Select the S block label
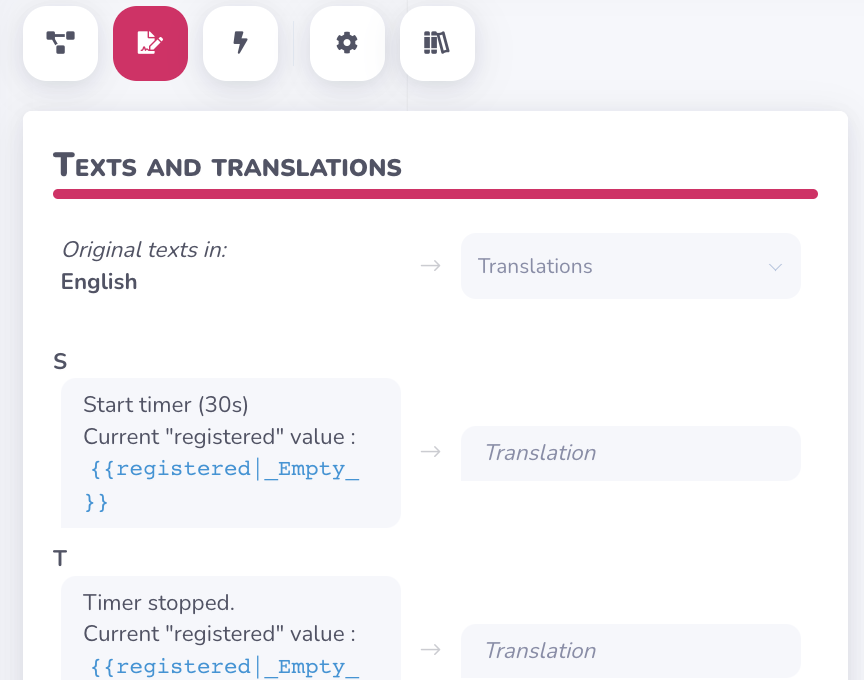 pos(60,361)
